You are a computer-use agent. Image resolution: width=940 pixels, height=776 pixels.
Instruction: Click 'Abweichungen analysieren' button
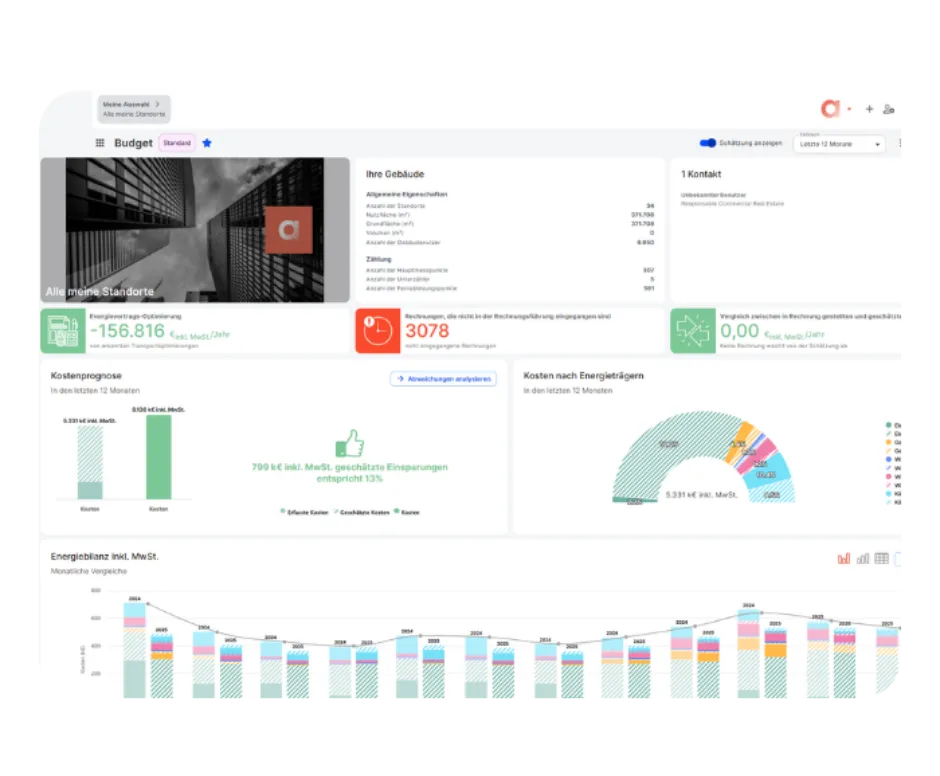coord(442,379)
